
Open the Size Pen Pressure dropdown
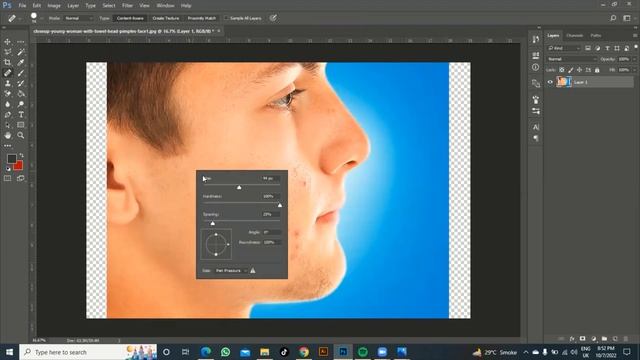[x=231, y=271]
